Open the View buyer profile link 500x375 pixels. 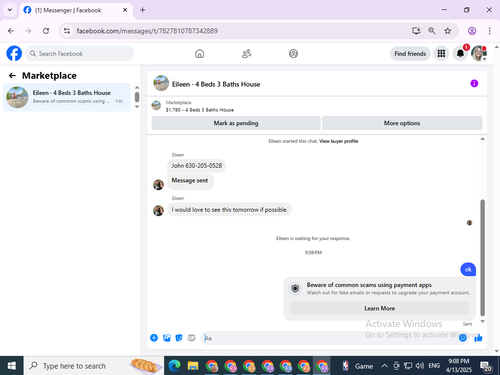(338, 141)
